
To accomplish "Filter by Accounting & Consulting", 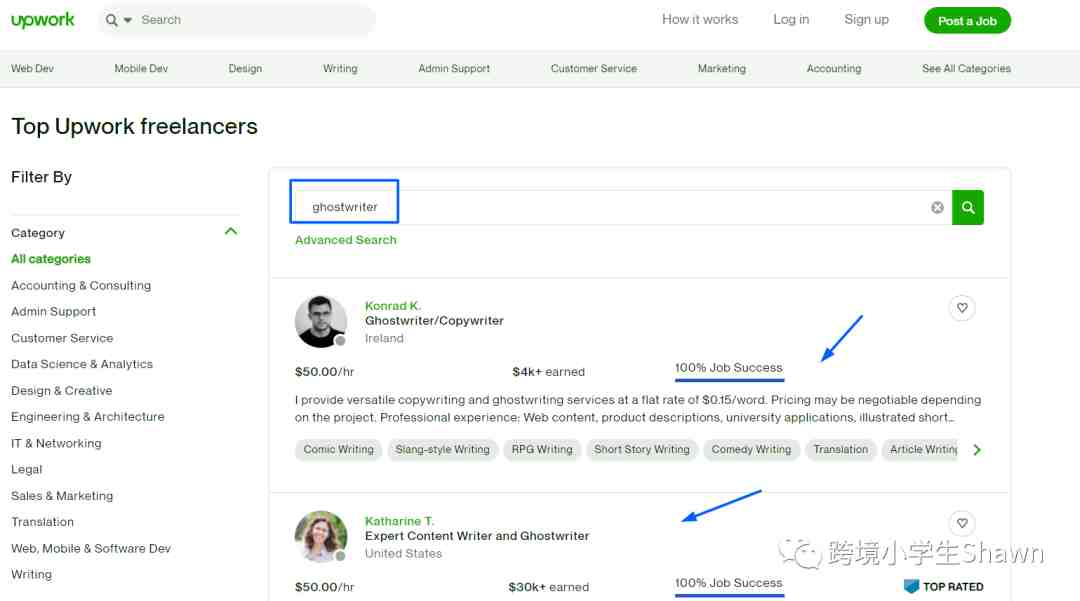I will pos(81,285).
